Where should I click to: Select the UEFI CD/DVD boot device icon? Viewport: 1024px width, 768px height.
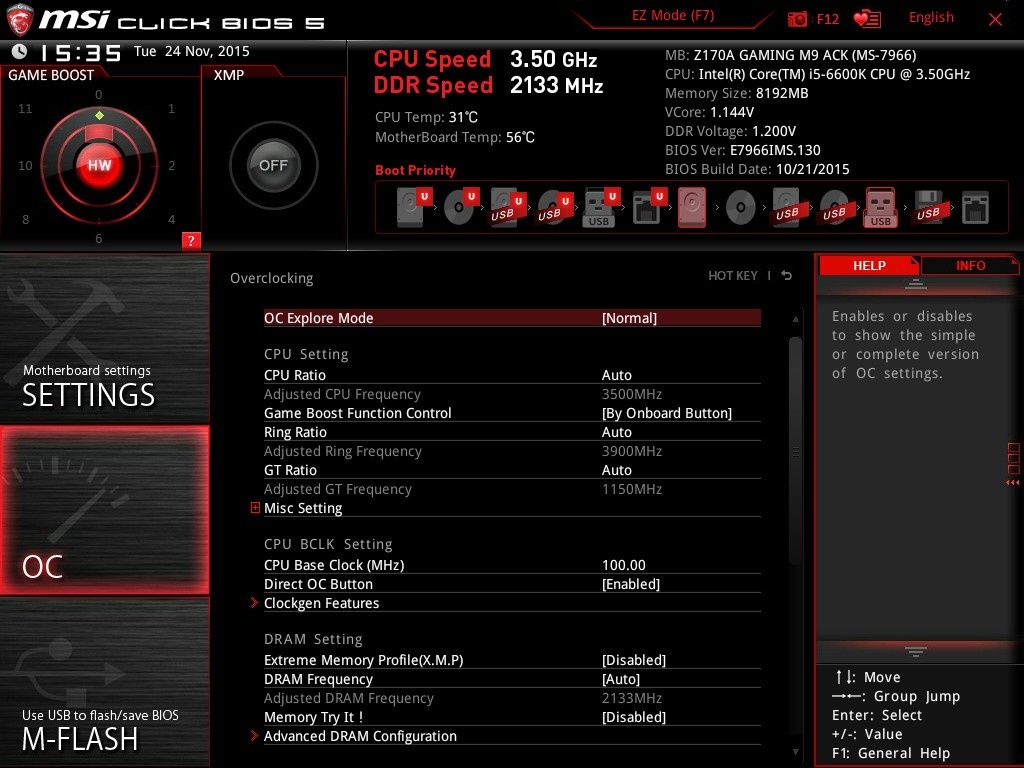(461, 207)
